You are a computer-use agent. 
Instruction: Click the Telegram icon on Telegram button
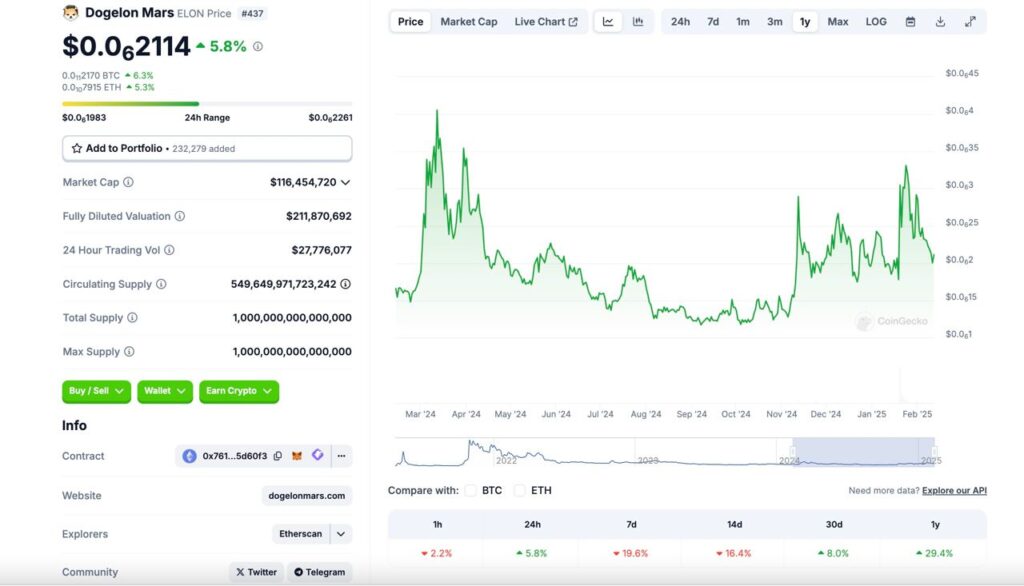coord(298,572)
